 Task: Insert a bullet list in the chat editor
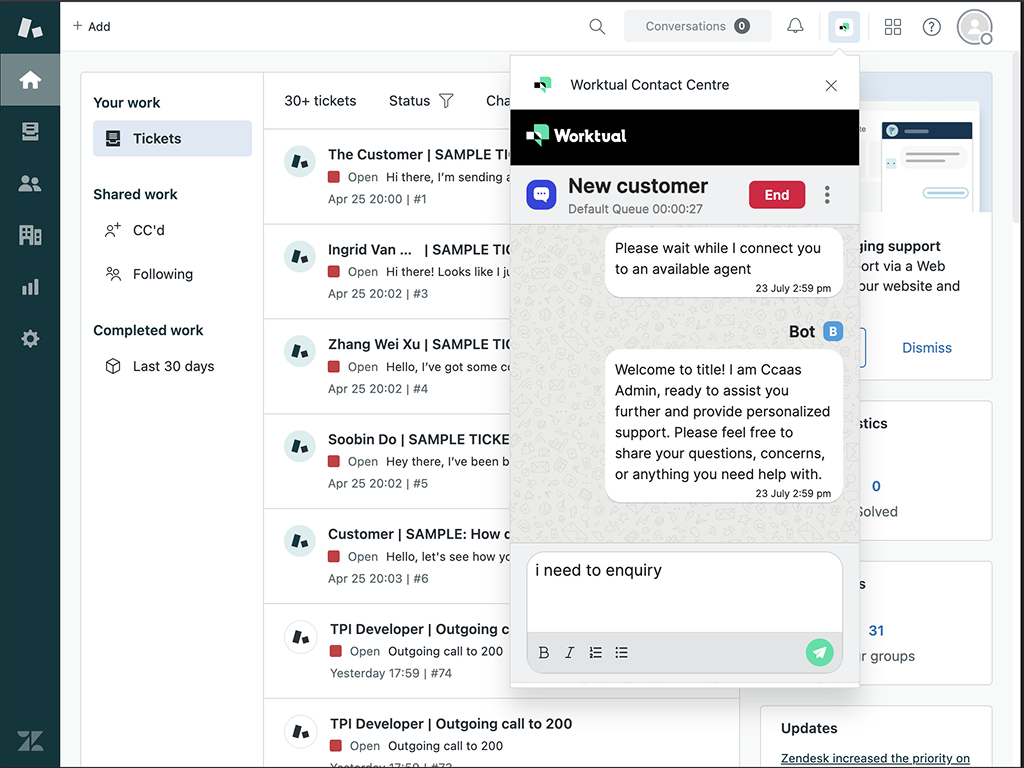click(621, 652)
